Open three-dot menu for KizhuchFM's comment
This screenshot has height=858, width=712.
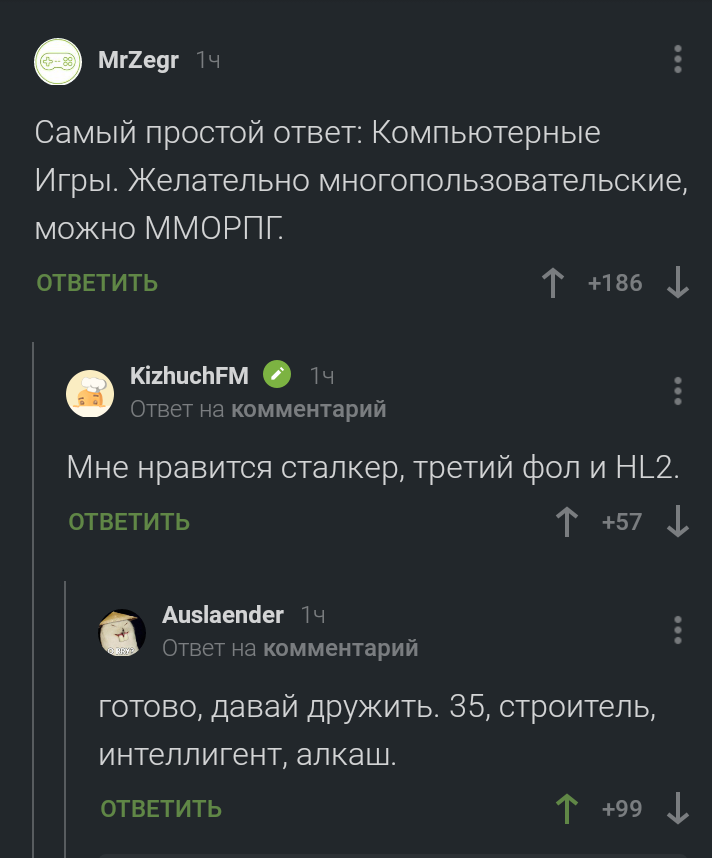[x=678, y=390]
